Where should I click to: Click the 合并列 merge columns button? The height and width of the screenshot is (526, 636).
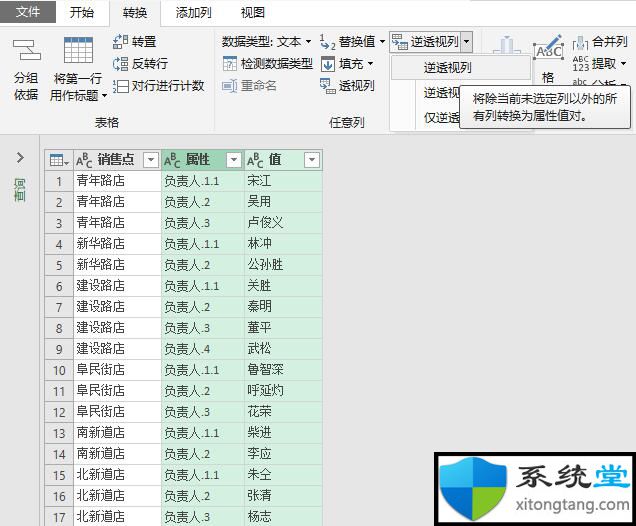pyautogui.click(x=600, y=41)
